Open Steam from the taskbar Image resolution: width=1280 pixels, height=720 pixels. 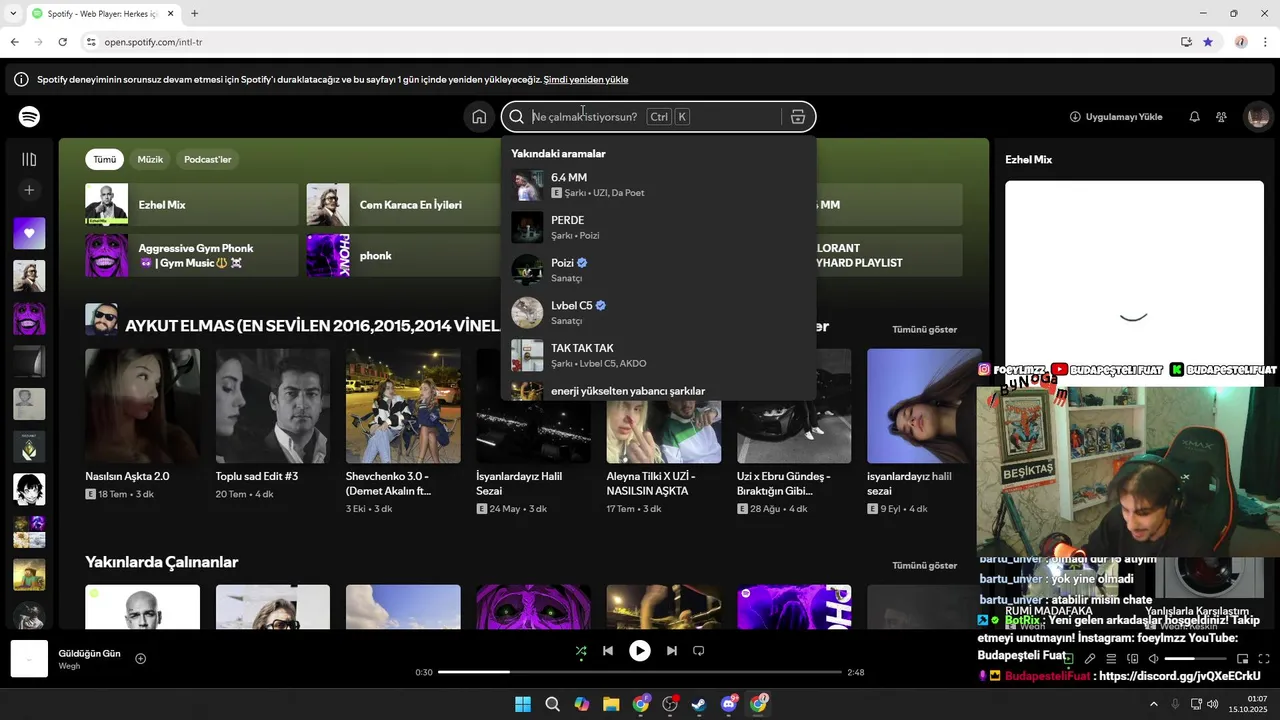(x=699, y=704)
